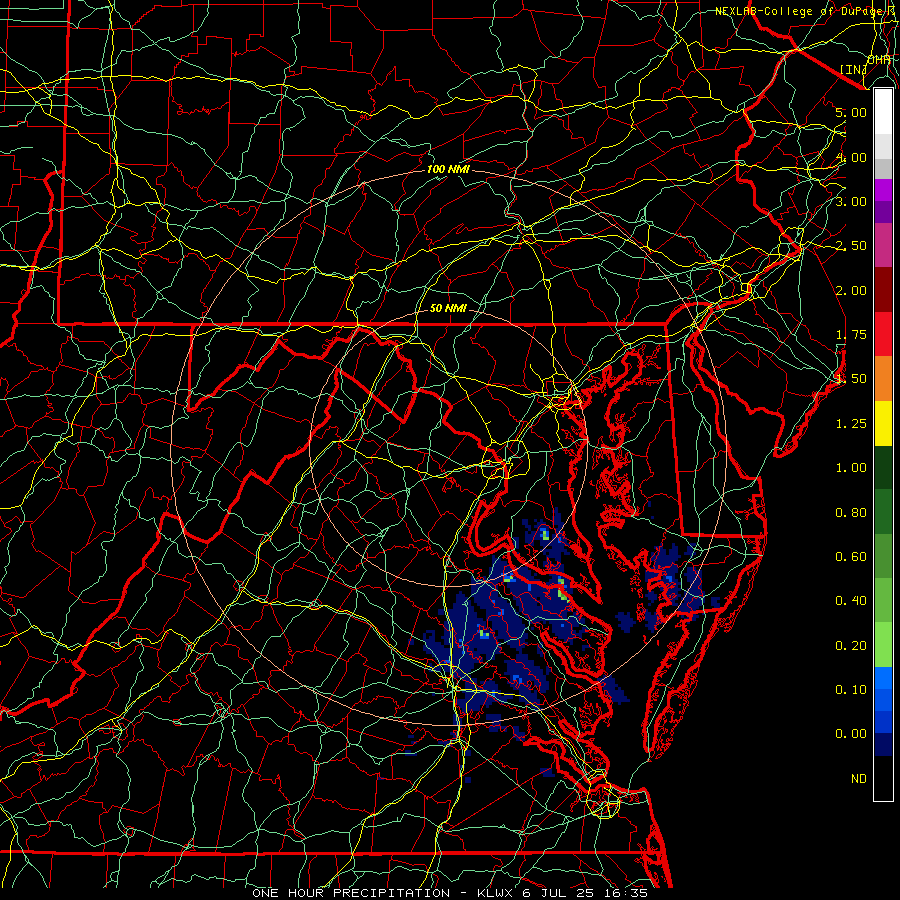Click the '5.00' scale label
This screenshot has height=900, width=900.
(851, 112)
